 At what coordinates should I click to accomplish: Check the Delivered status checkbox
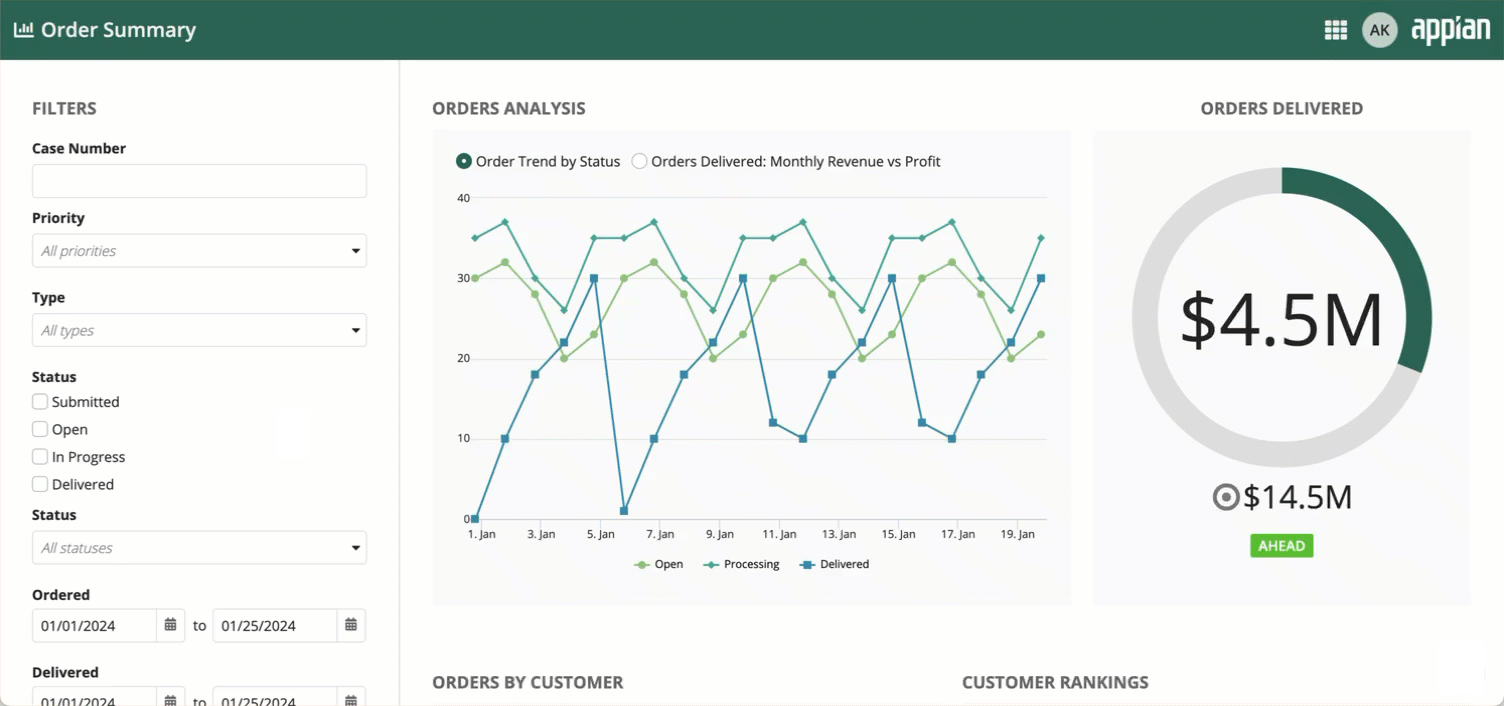coord(40,484)
